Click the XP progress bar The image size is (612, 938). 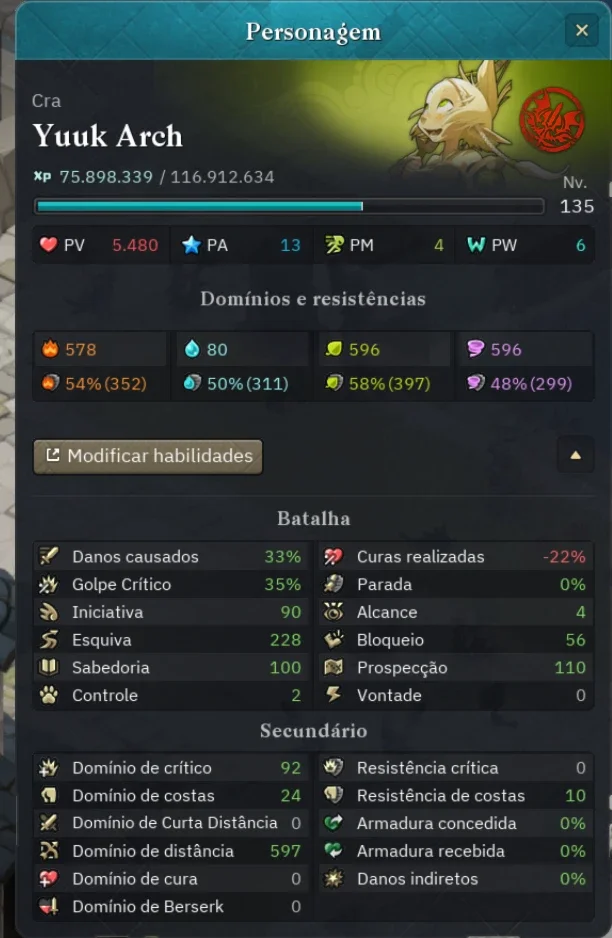click(x=290, y=206)
